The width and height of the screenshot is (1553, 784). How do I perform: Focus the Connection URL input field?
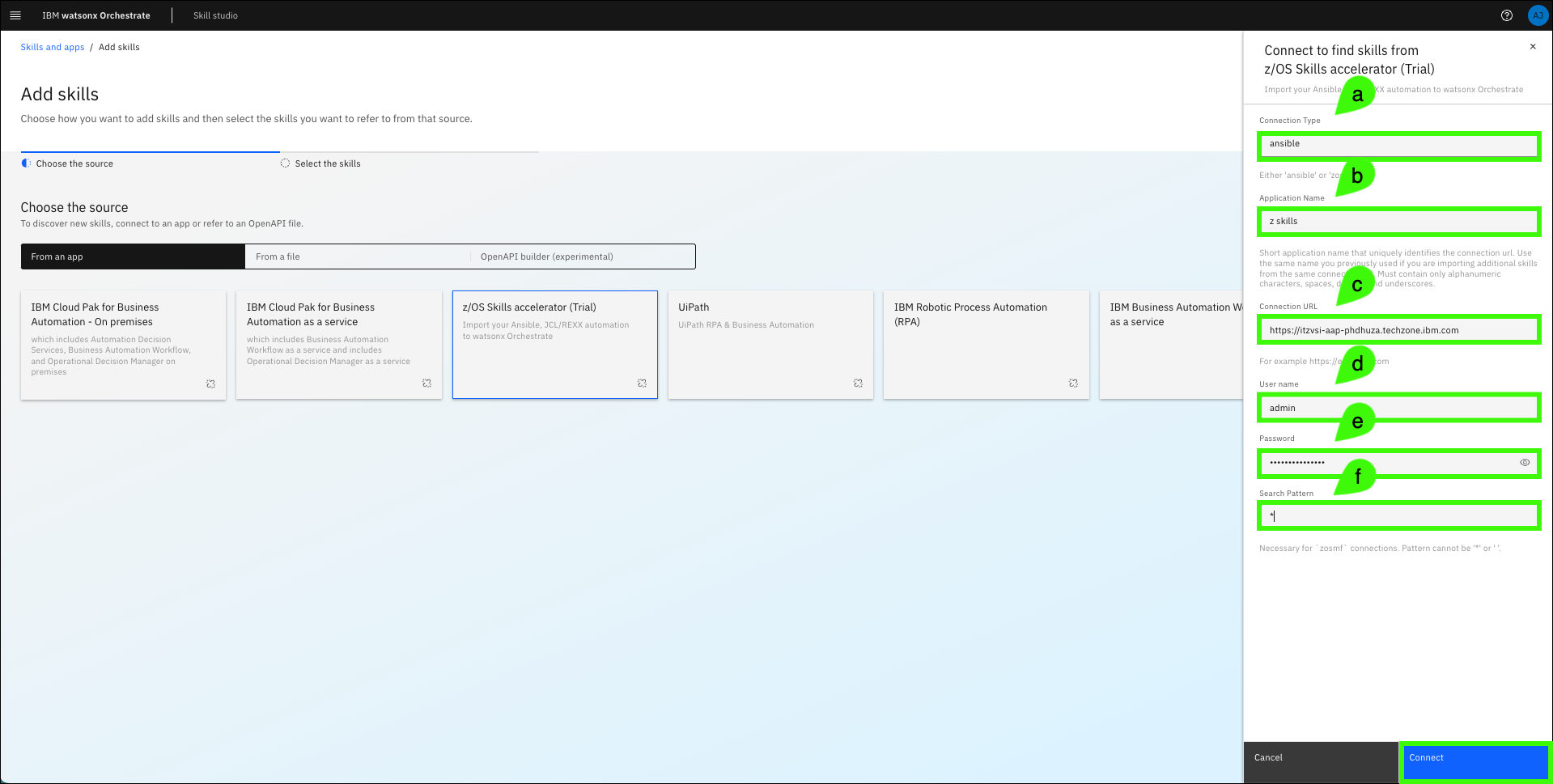pos(1398,330)
